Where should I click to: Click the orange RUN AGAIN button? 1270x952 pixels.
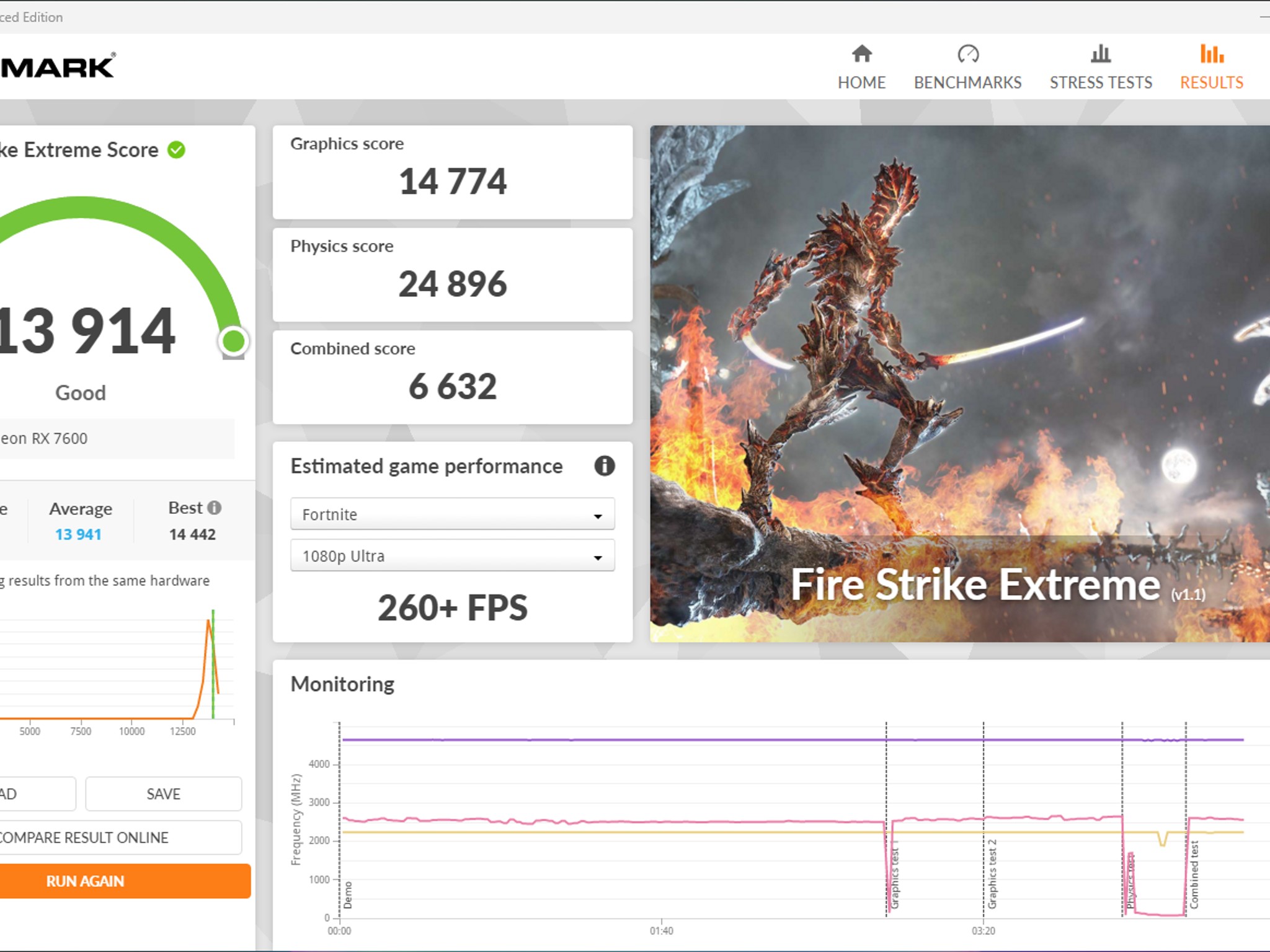pyautogui.click(x=125, y=881)
